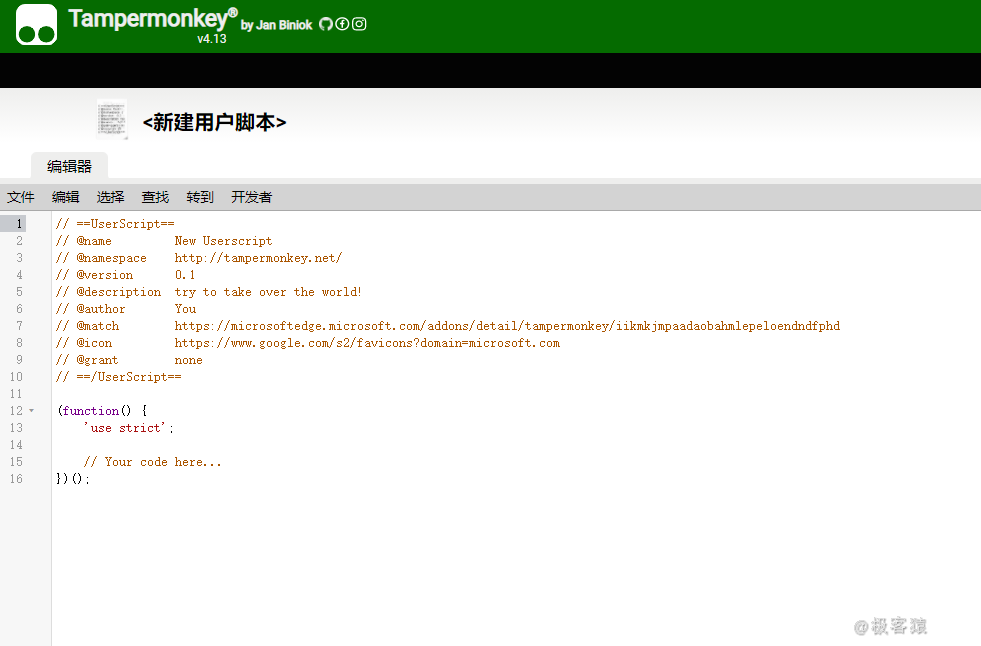Click the Tampermonkey title text
Image resolution: width=981 pixels, height=646 pixels.
point(153,19)
